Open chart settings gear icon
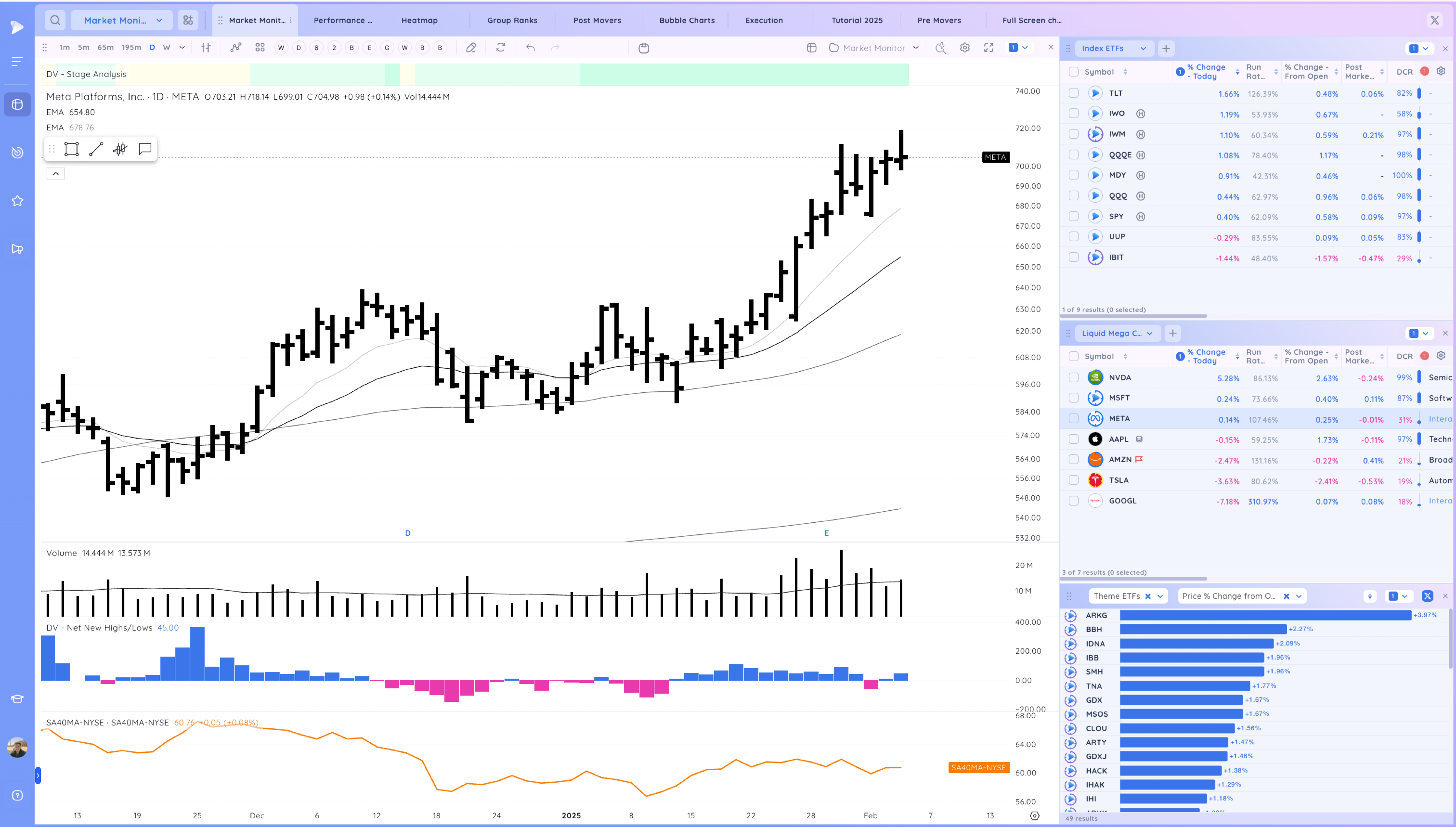1456x827 pixels. point(965,48)
